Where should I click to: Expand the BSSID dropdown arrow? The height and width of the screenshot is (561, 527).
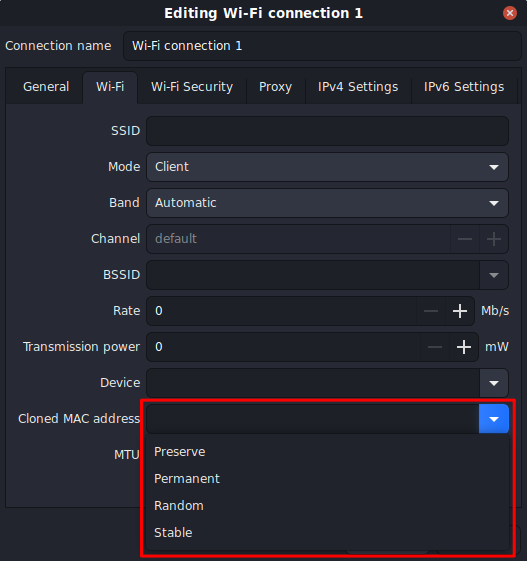coord(494,275)
